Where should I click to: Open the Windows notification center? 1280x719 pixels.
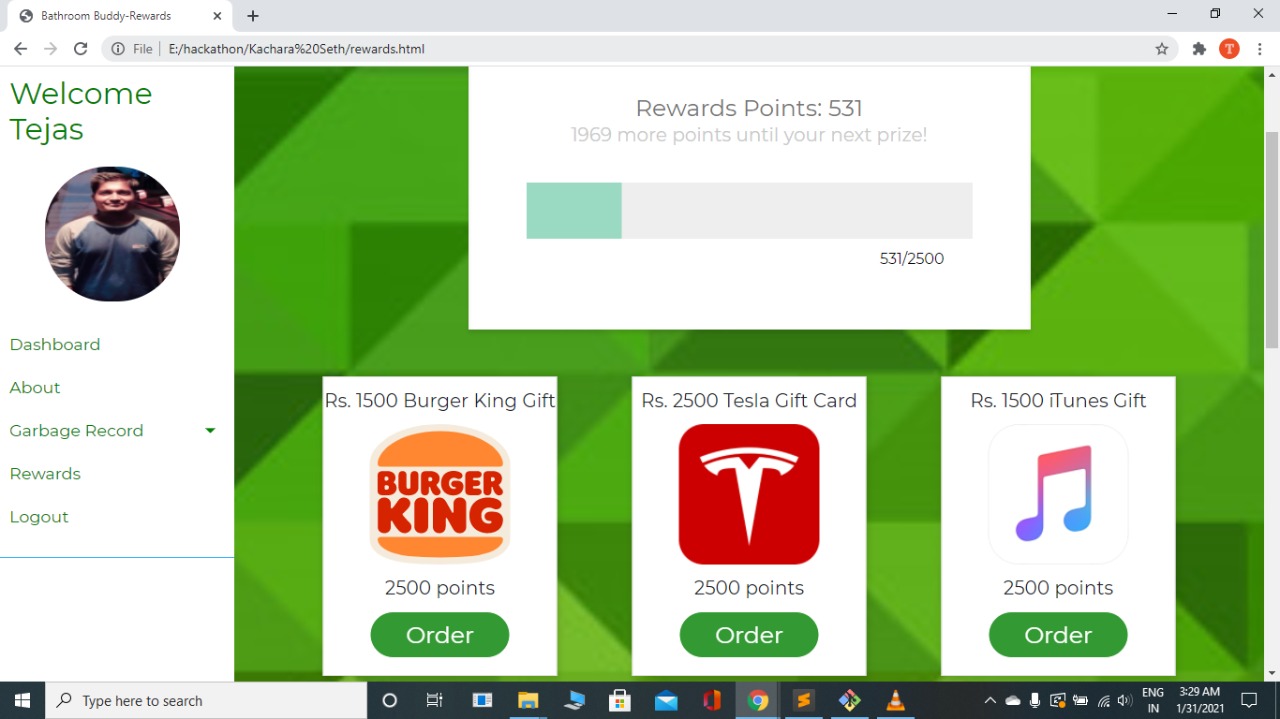coord(1249,700)
